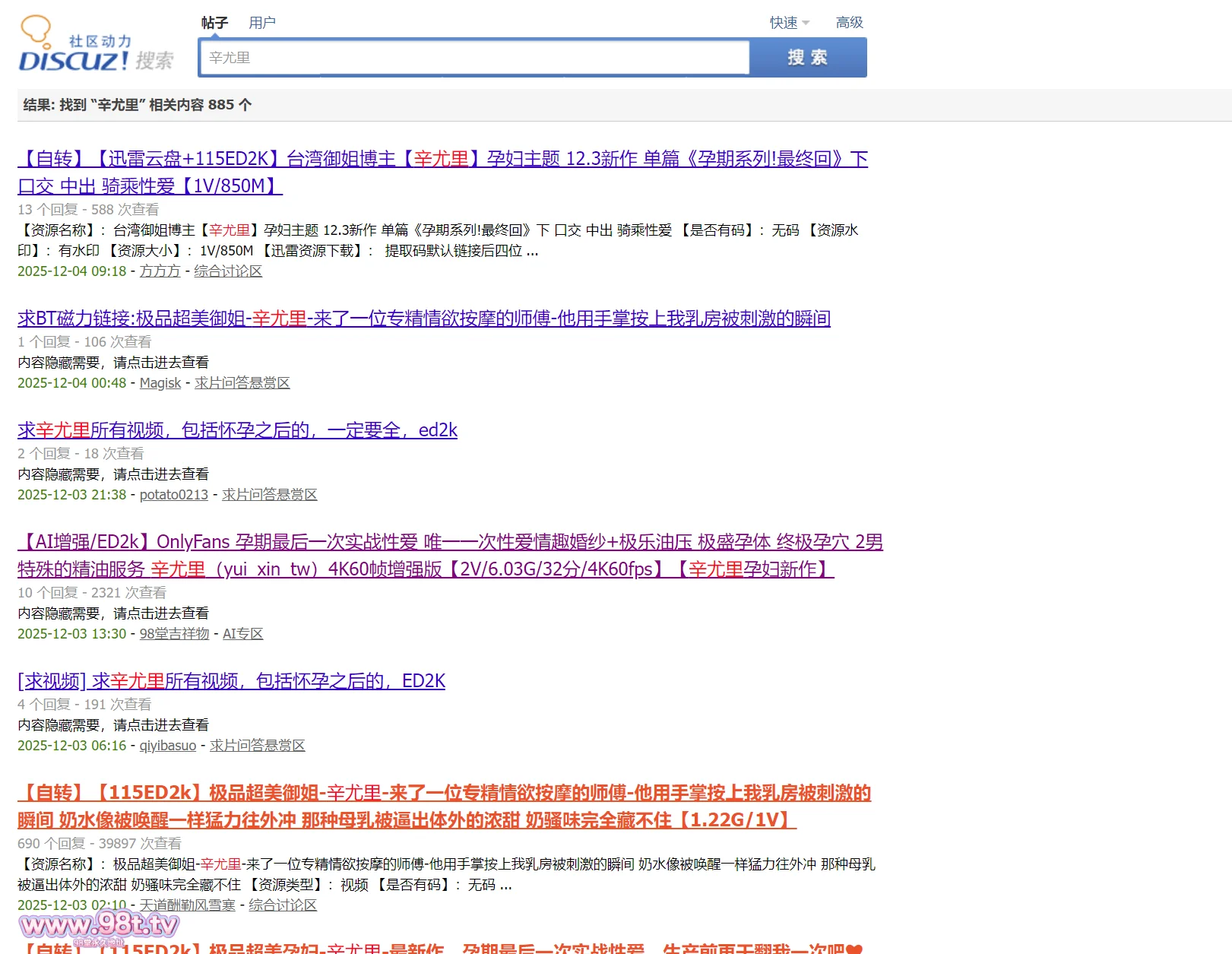Click into the search keyword input field

(474, 58)
